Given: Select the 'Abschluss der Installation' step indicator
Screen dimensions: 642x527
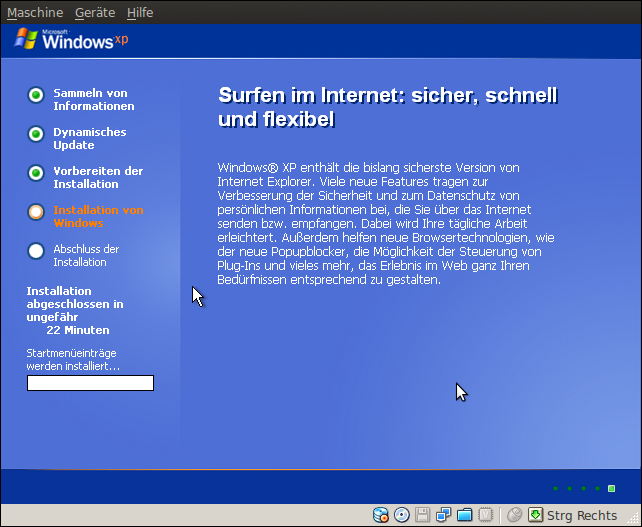Looking at the screenshot, I should tap(36, 251).
